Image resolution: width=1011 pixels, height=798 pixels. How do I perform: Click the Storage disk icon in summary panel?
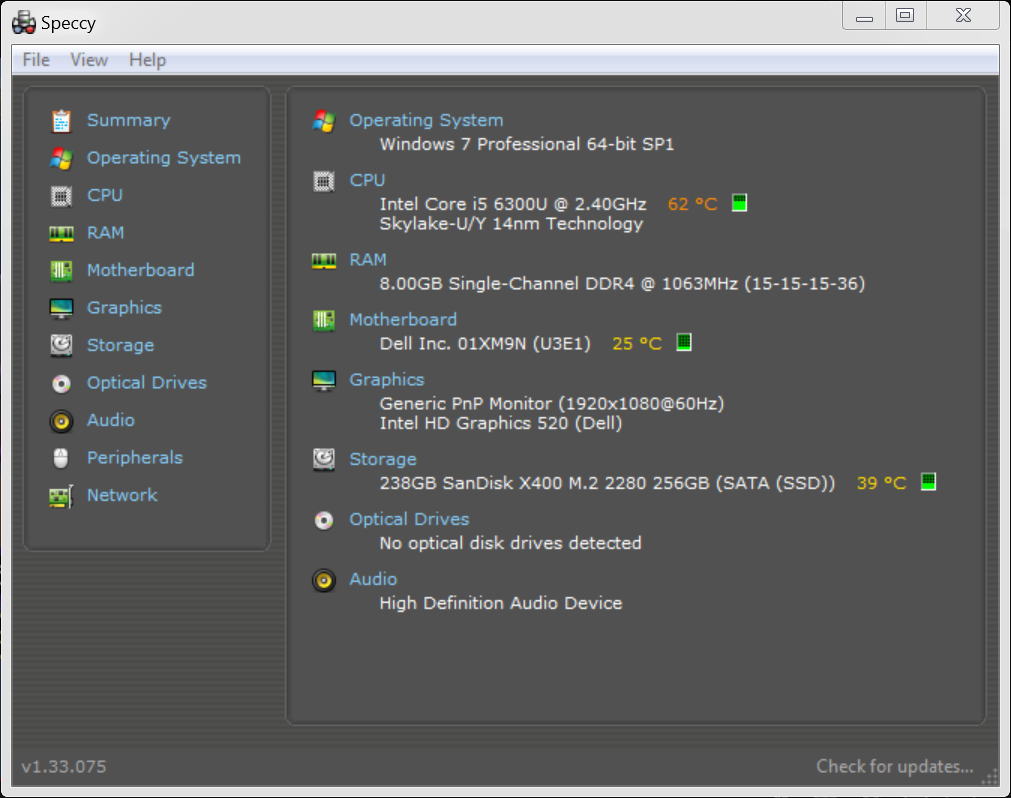[x=324, y=460]
